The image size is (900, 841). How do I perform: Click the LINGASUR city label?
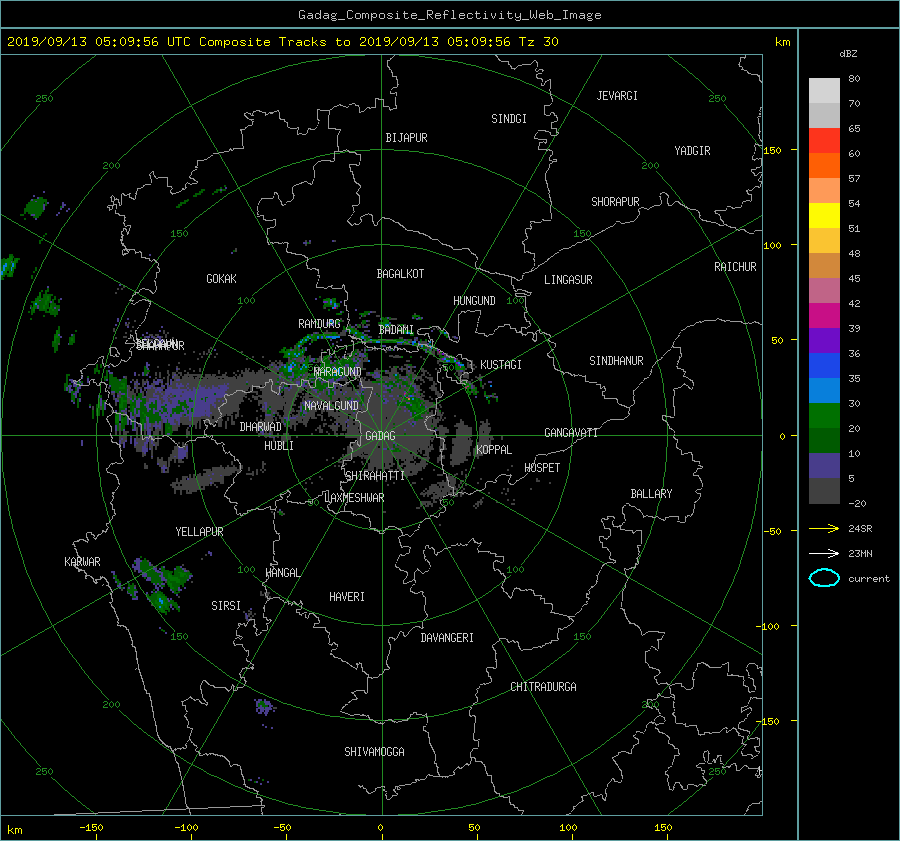[568, 280]
